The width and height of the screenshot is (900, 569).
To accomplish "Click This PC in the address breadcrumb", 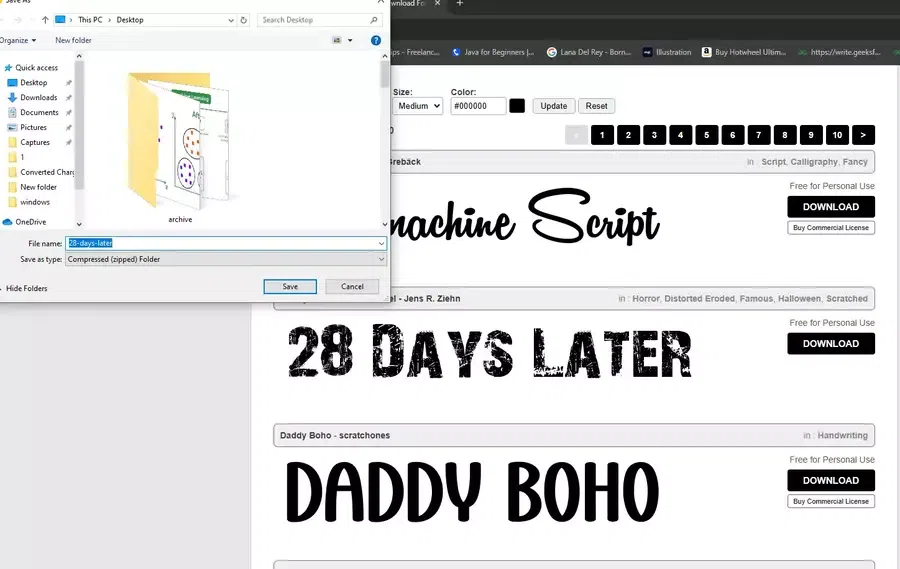I will (90, 20).
